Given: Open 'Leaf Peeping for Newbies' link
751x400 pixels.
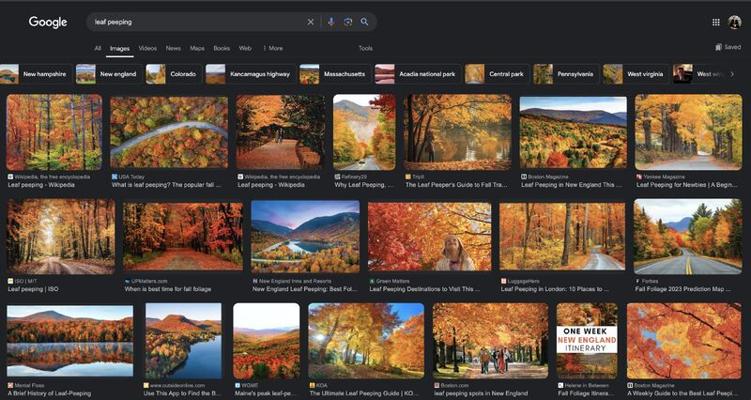Looking at the screenshot, I should tap(687, 185).
